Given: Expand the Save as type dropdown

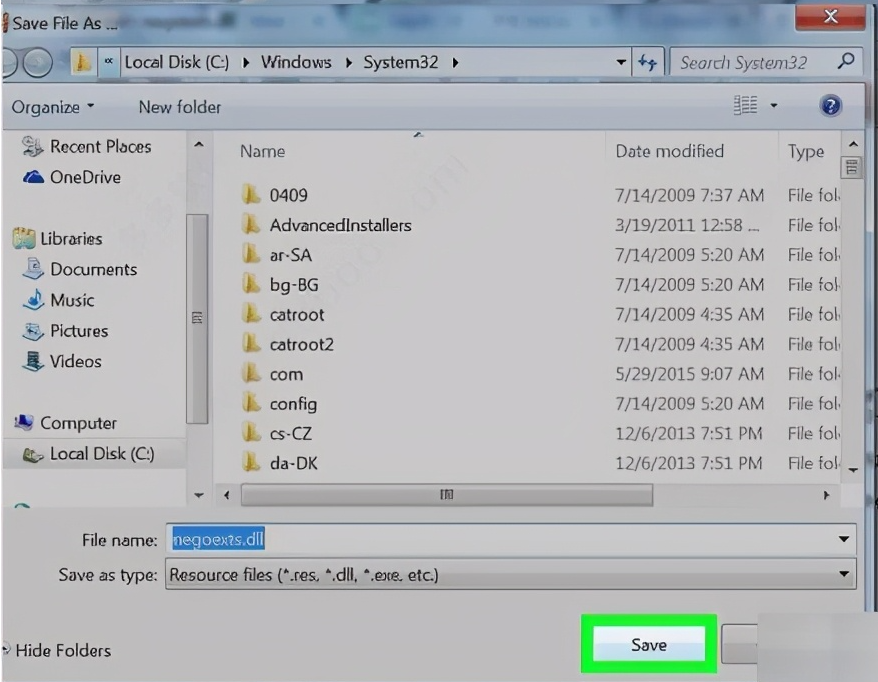Looking at the screenshot, I should (845, 575).
